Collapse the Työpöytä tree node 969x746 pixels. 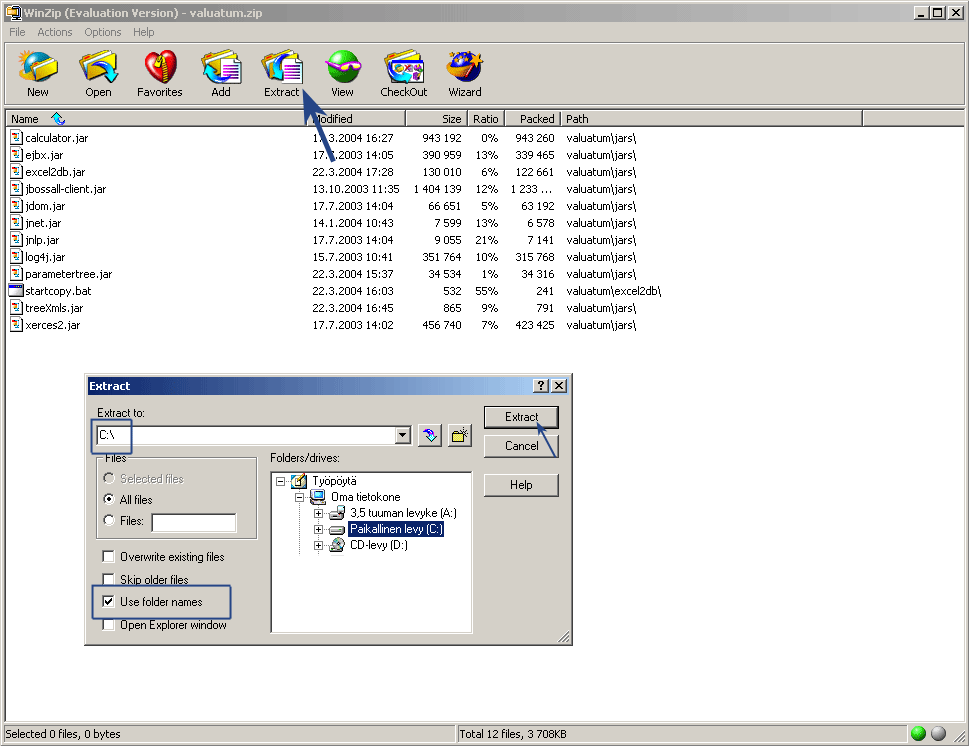281,481
